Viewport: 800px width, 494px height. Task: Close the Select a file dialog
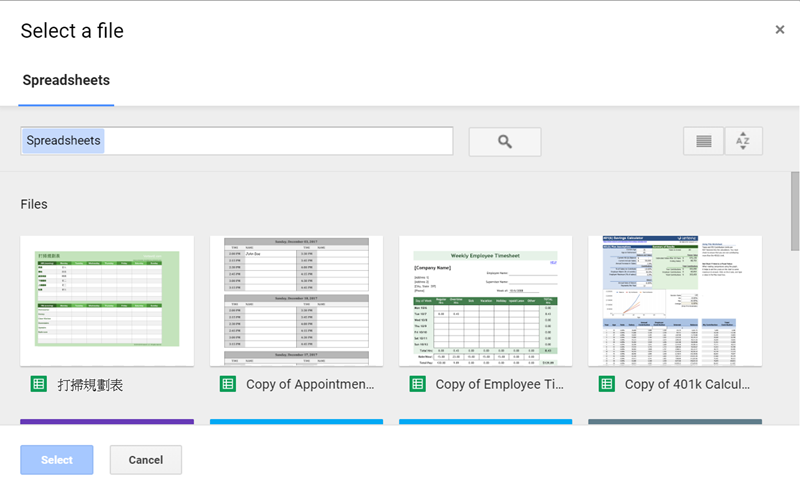pos(780,30)
